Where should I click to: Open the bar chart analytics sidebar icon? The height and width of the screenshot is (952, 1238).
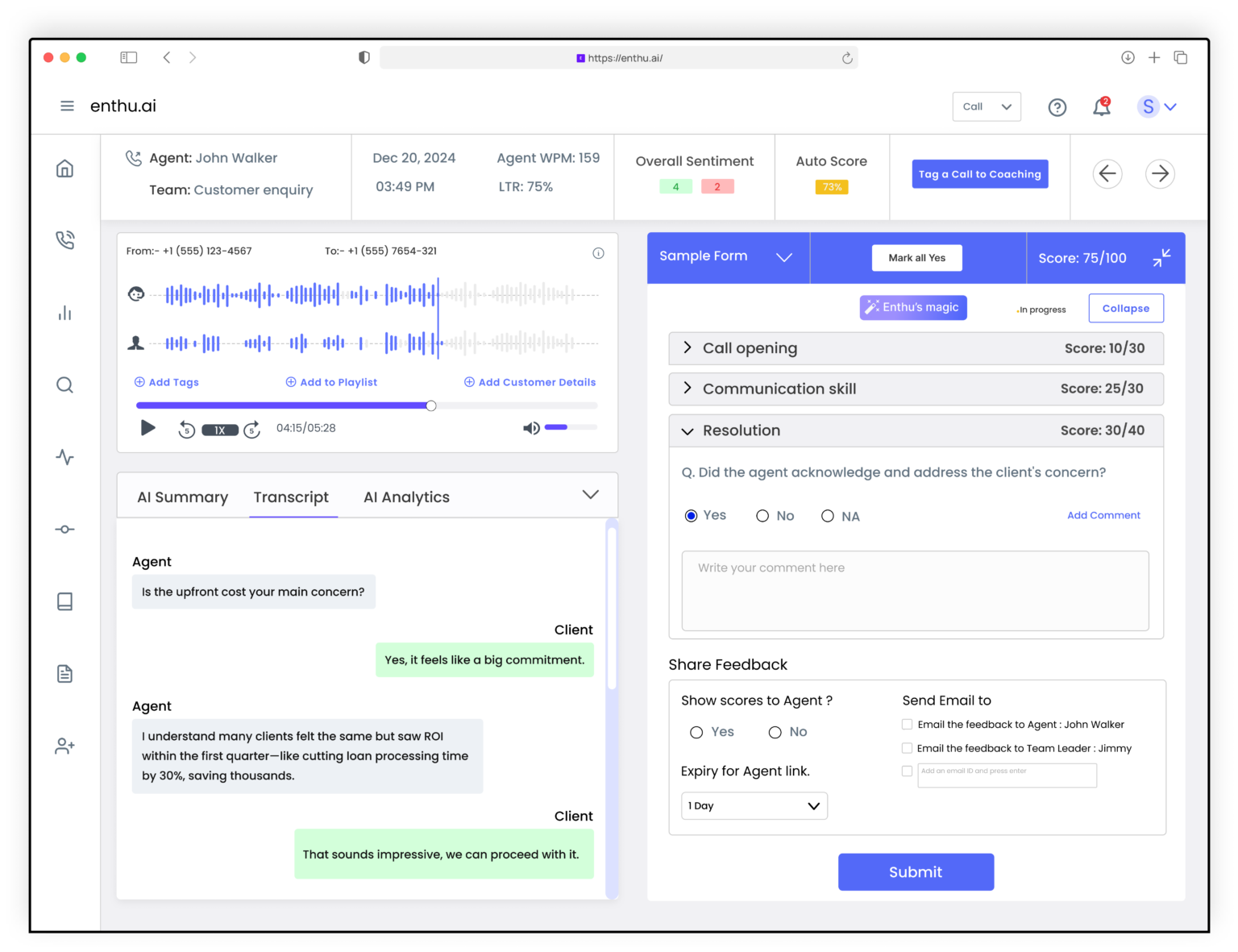tap(64, 313)
